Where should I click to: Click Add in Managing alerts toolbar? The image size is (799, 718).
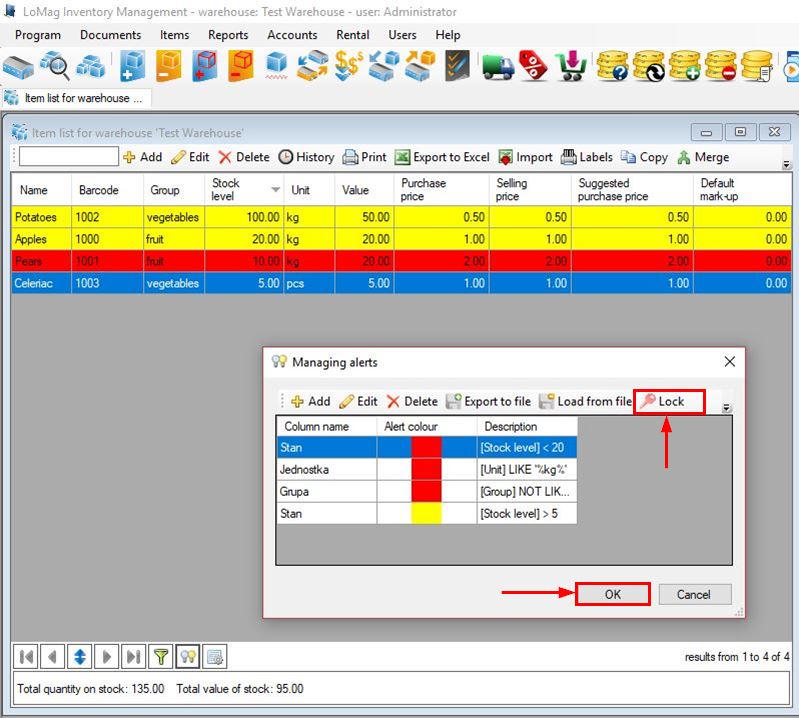pyautogui.click(x=310, y=402)
